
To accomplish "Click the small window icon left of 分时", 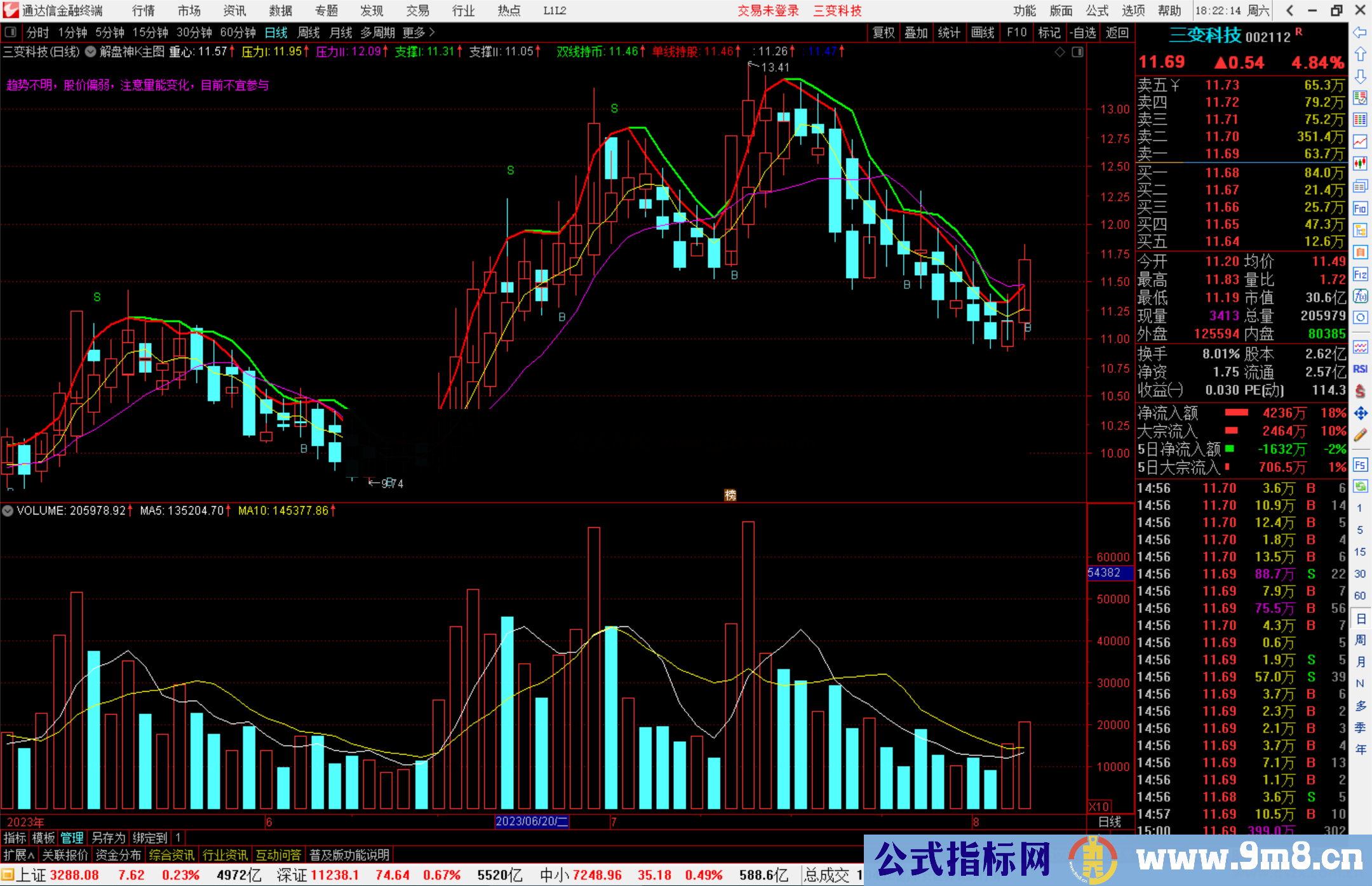I will [11, 32].
